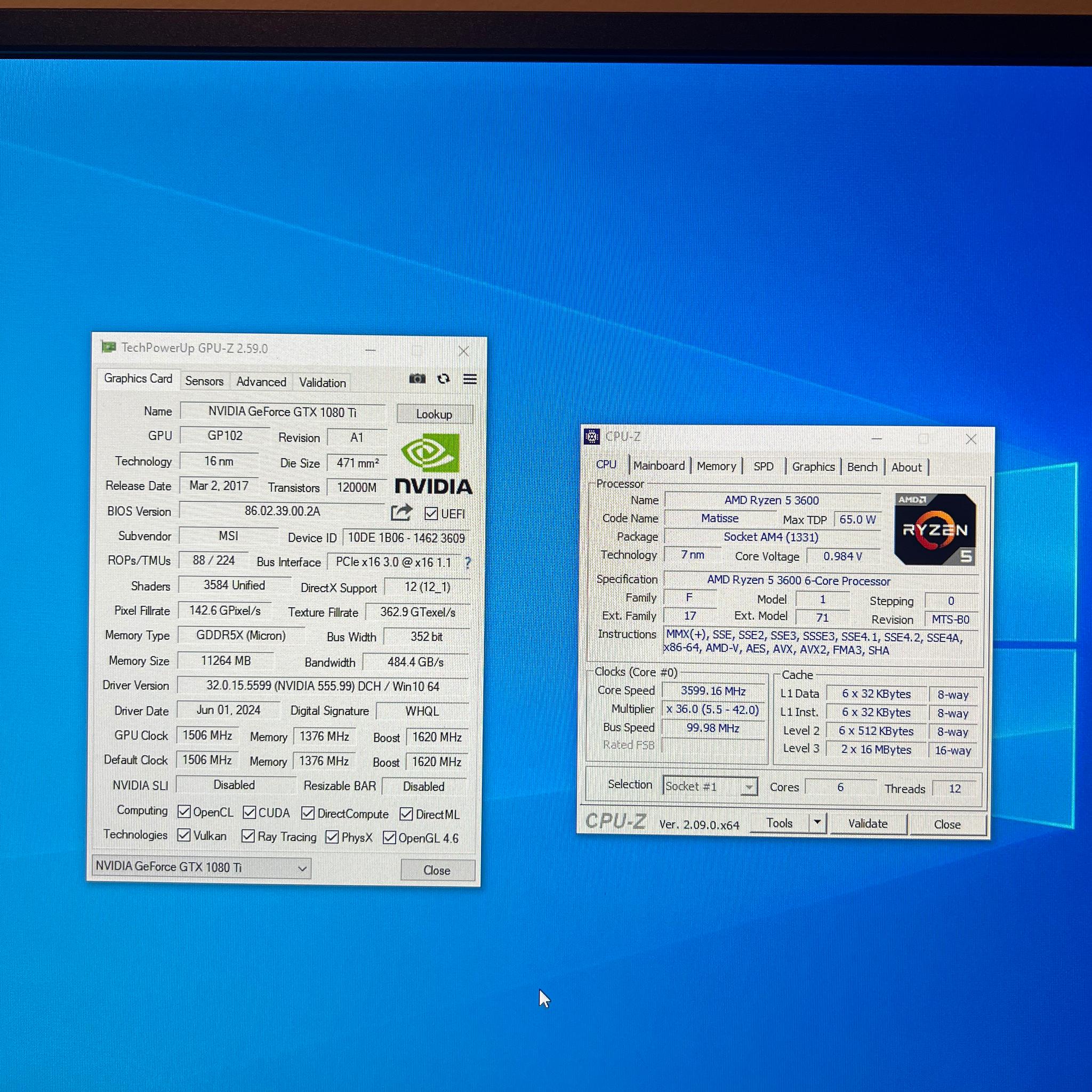The width and height of the screenshot is (1092, 1092).
Task: Click the Package Socket AM4 (1331) value
Action: (x=772, y=537)
